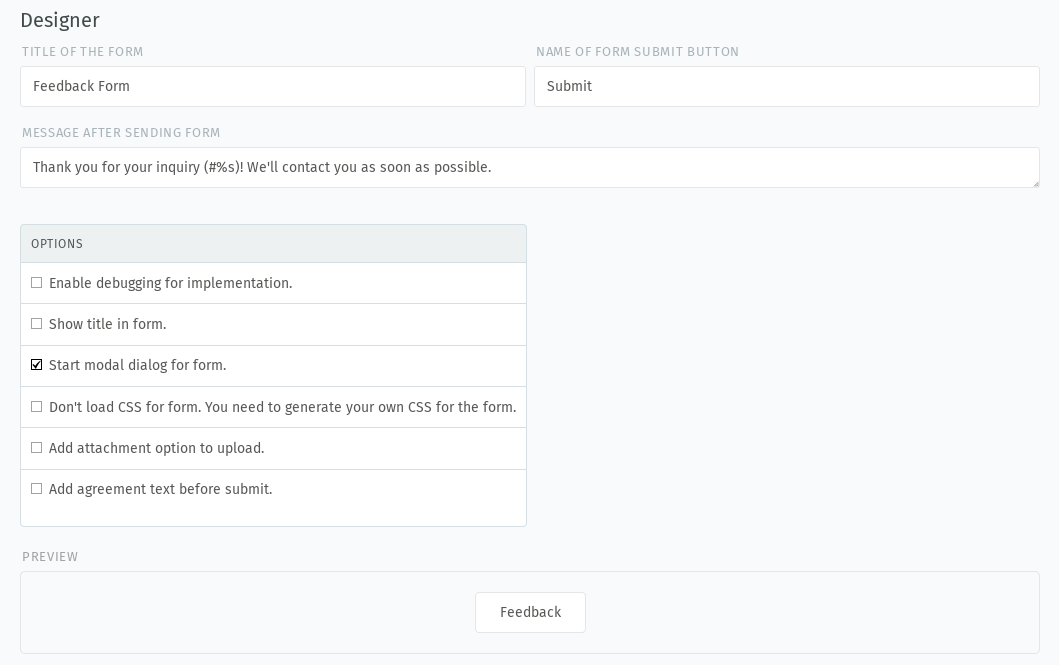This screenshot has width=1059, height=665.
Task: Enable debugging for implementation checkbox
Action: [x=36, y=283]
